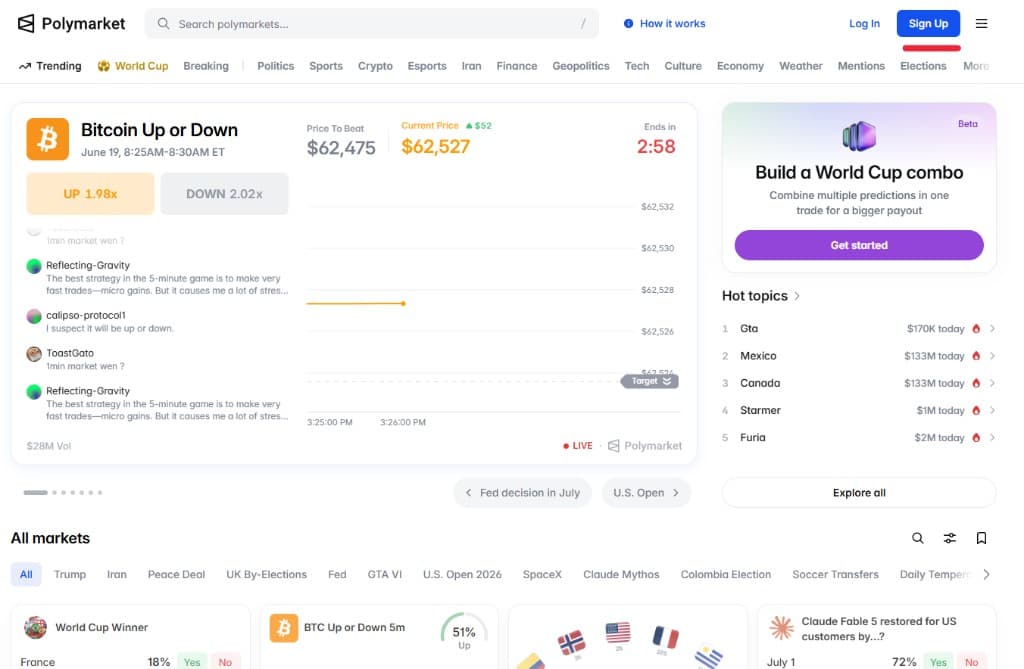Viewport: 1024px width, 669px height.
Task: Open chevron in Furia row
Action: 992,438
